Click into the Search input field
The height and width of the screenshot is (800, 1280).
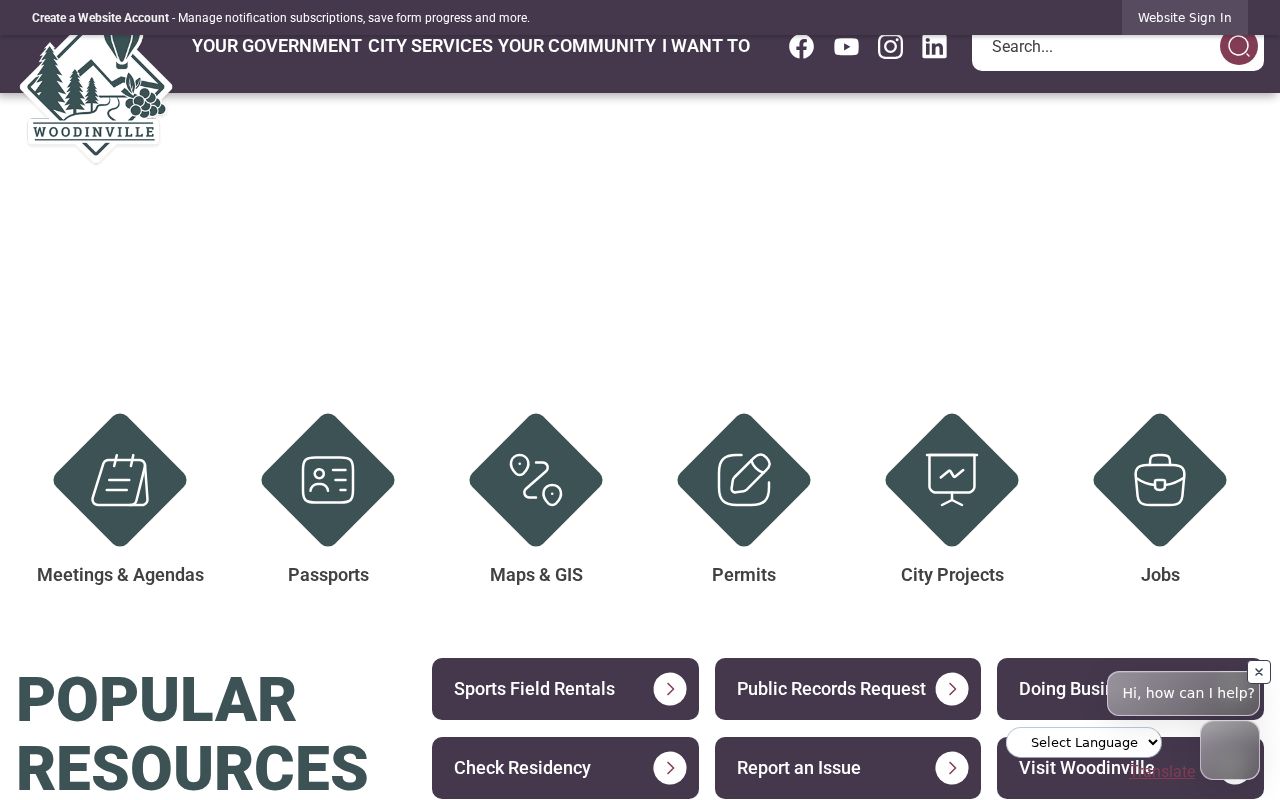pyautogui.click(x=1096, y=46)
